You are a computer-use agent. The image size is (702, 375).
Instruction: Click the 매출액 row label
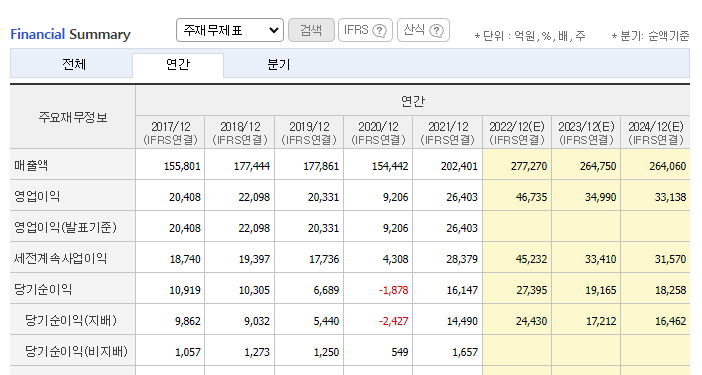(x=31, y=165)
